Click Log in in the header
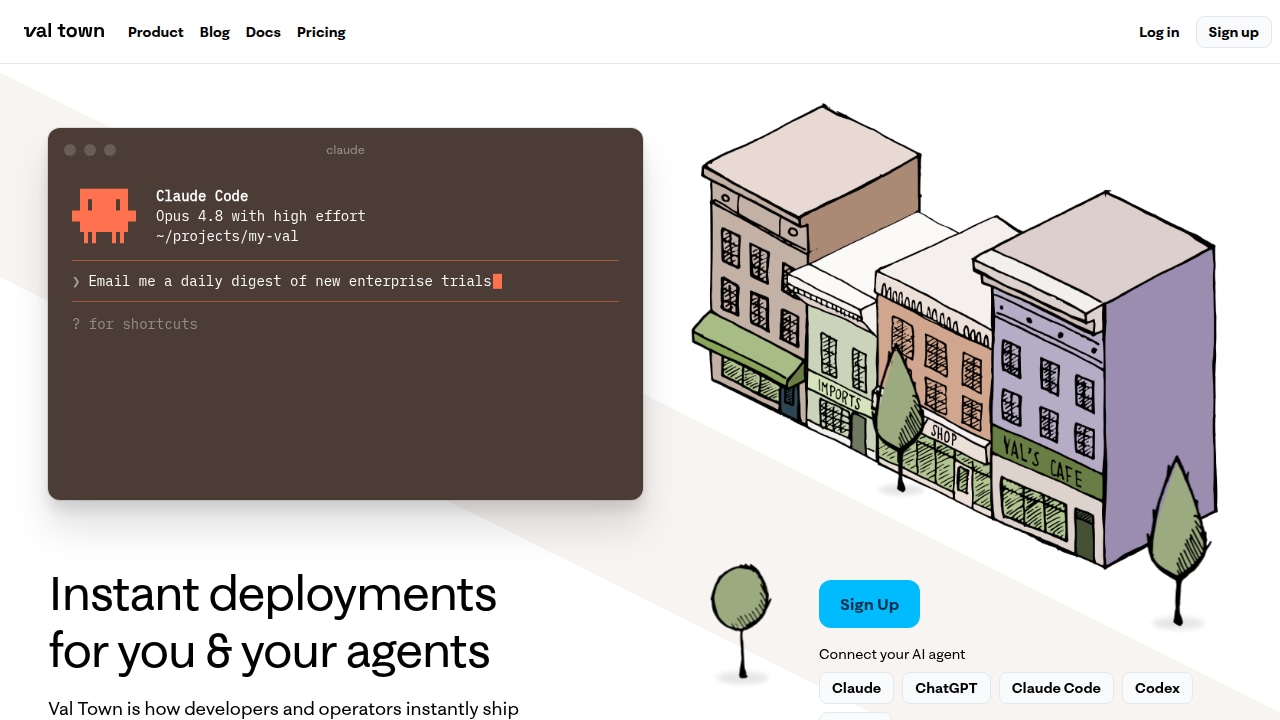The width and height of the screenshot is (1280, 720). [x=1159, y=32]
